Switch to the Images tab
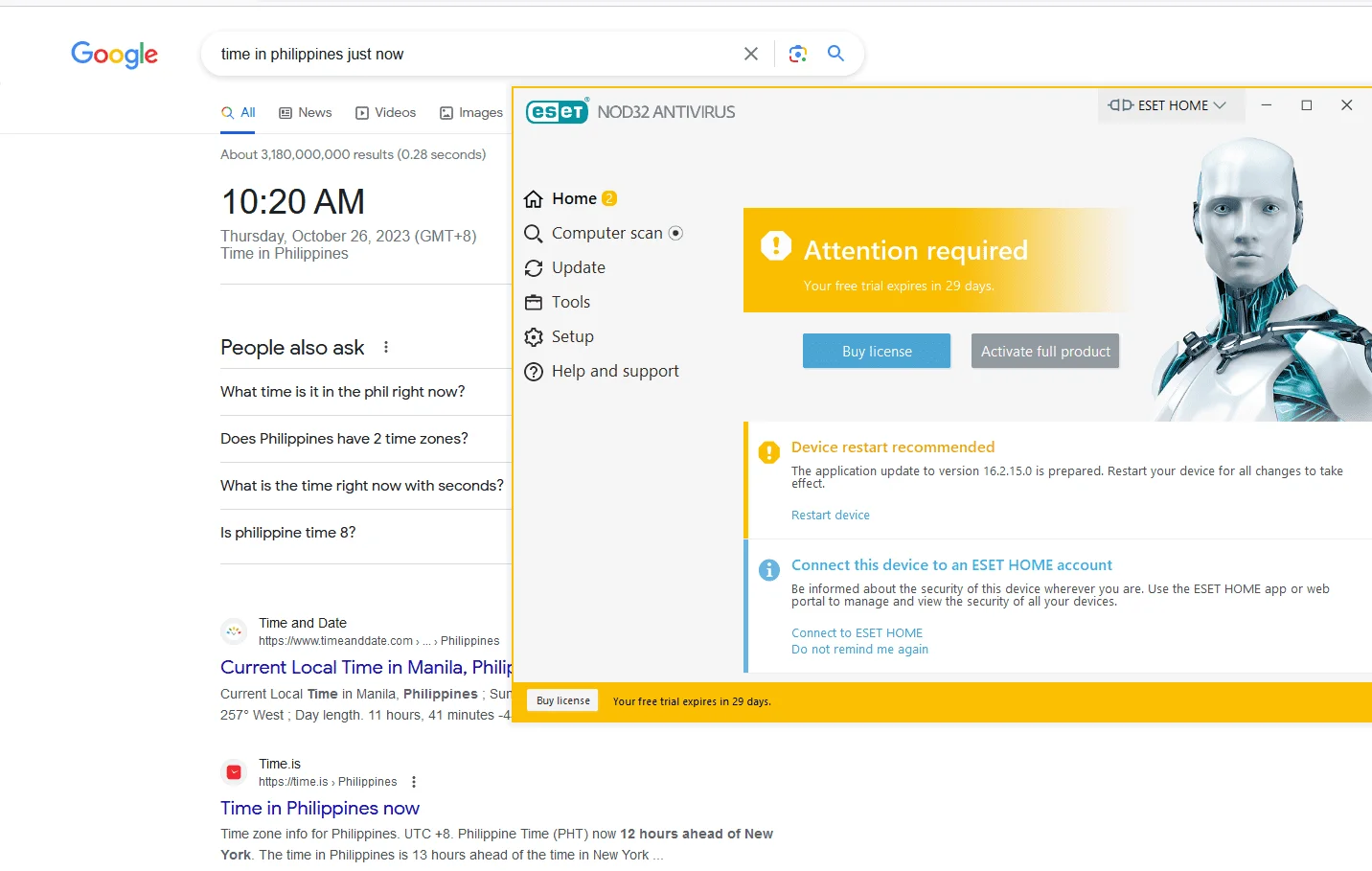The image size is (1372, 871). click(471, 112)
